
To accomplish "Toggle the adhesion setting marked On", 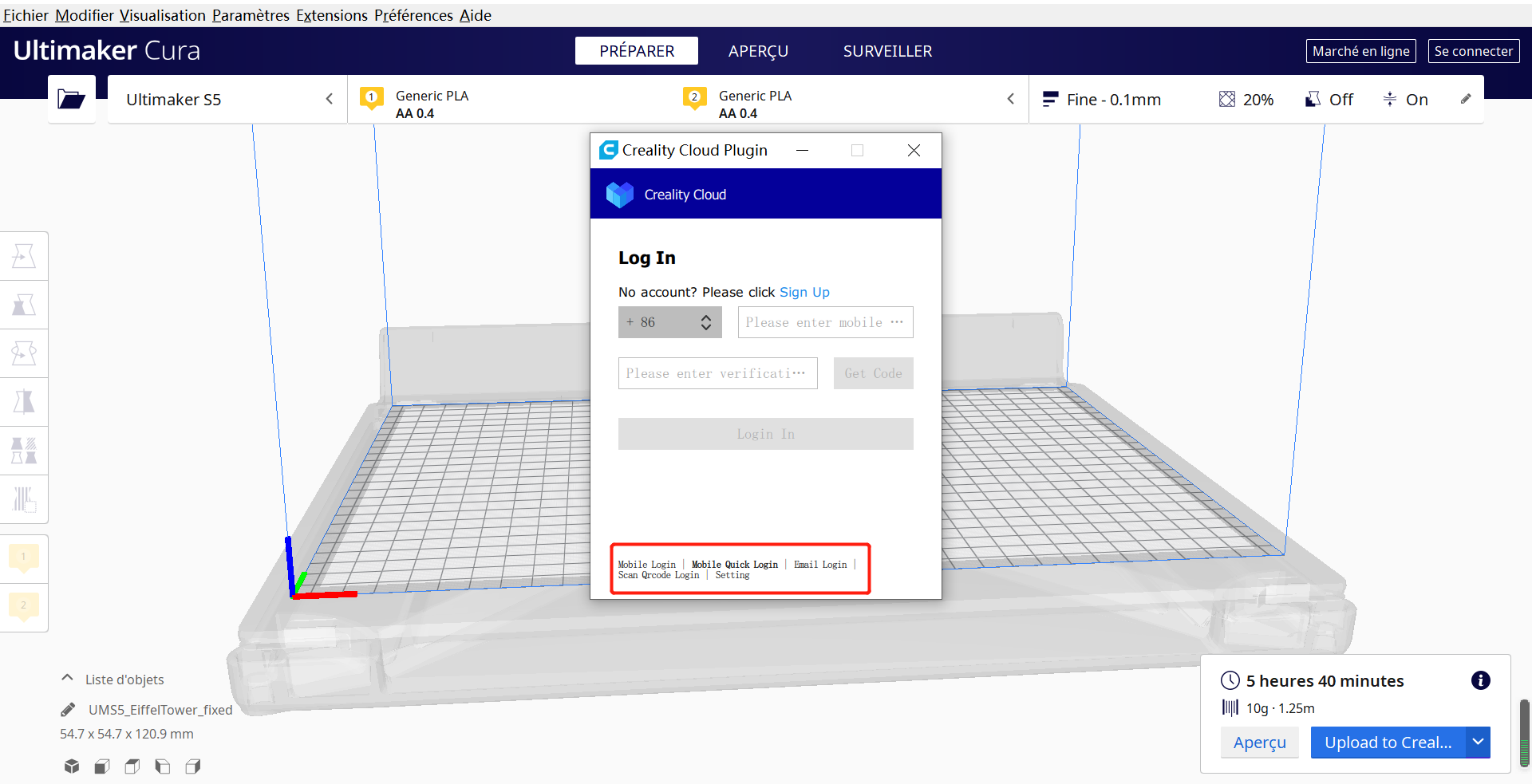I will point(1405,99).
